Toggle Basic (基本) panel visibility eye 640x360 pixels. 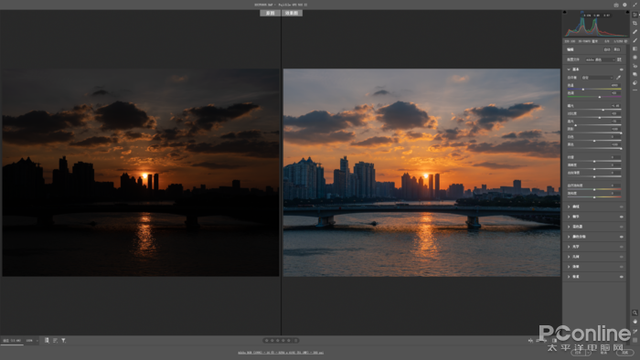tap(621, 69)
